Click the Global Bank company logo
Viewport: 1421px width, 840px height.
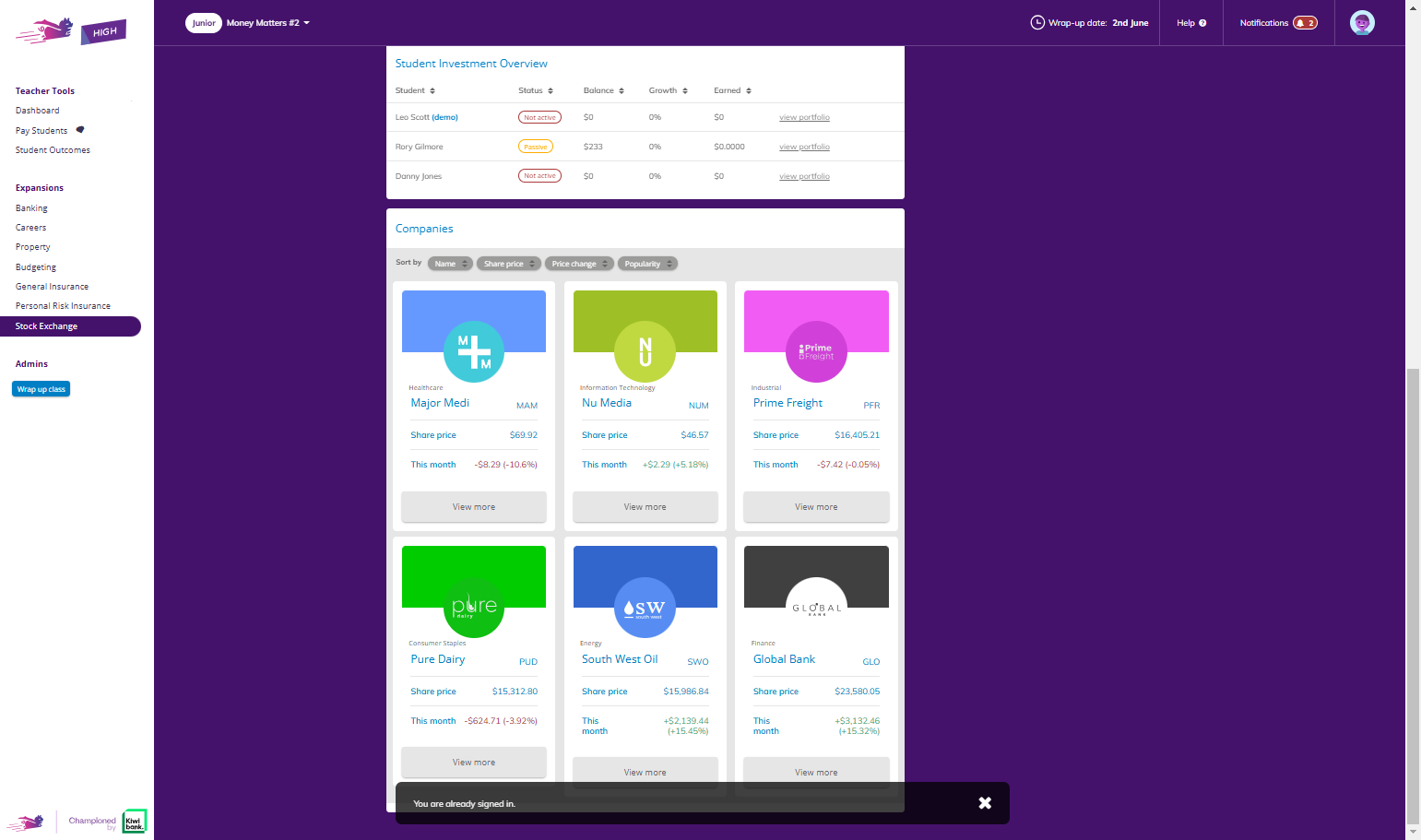pyautogui.click(x=816, y=607)
